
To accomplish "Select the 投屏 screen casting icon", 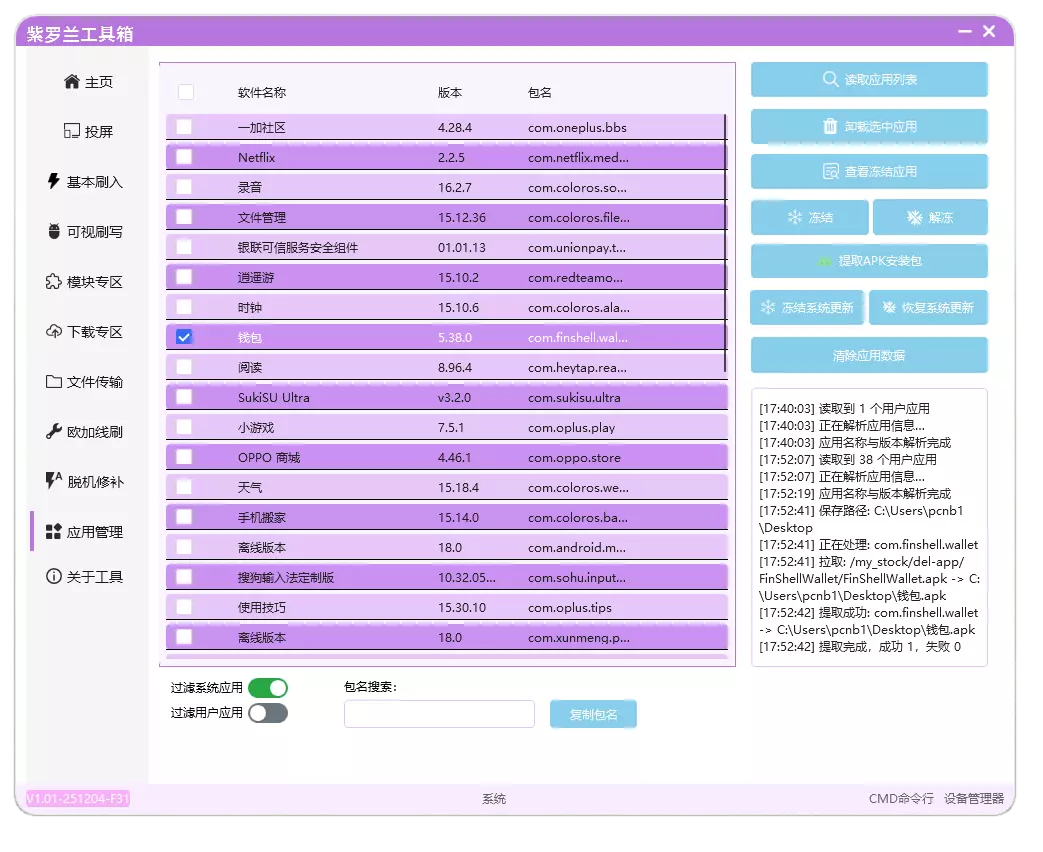I will coord(69,133).
